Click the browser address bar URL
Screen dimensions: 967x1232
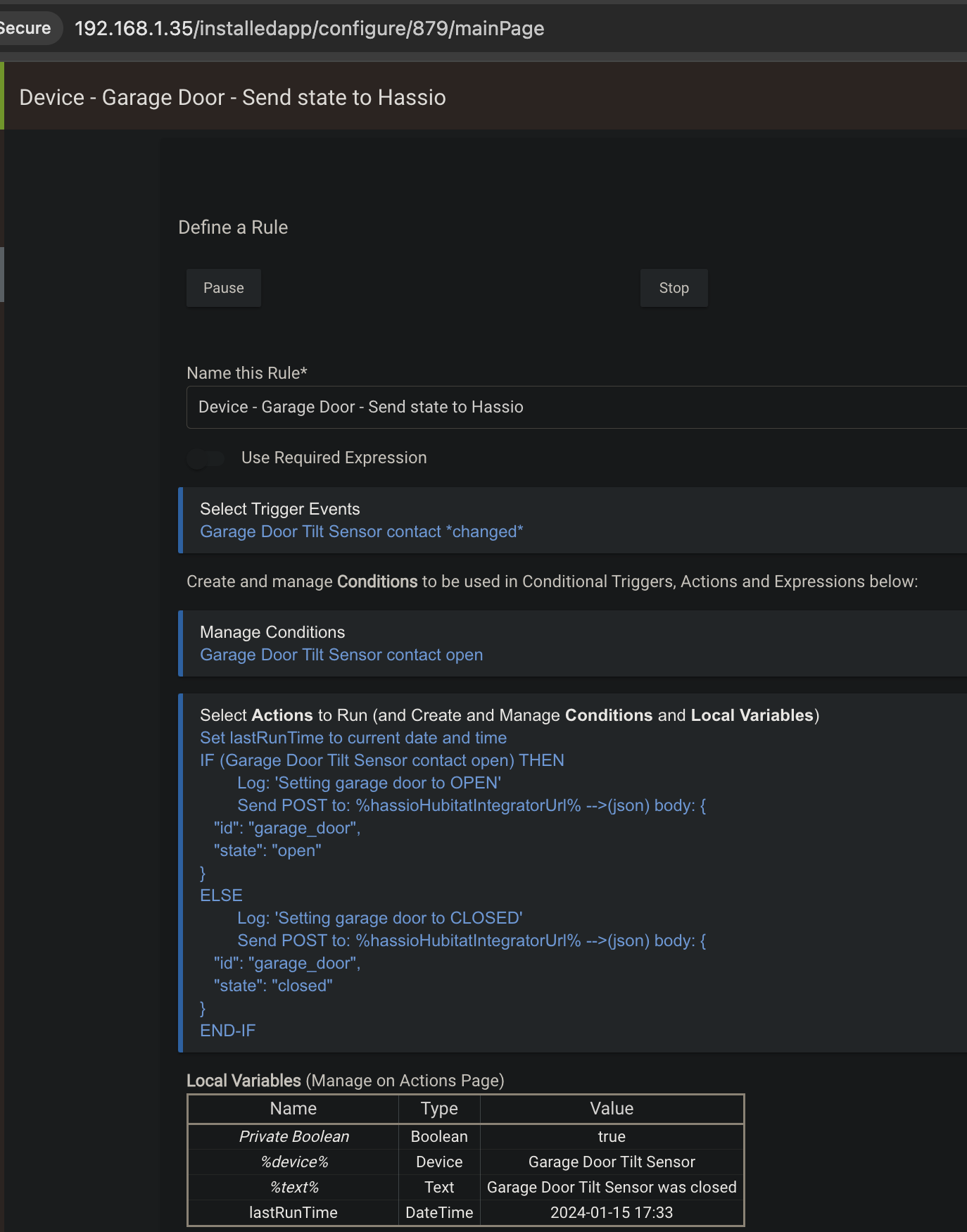point(309,29)
